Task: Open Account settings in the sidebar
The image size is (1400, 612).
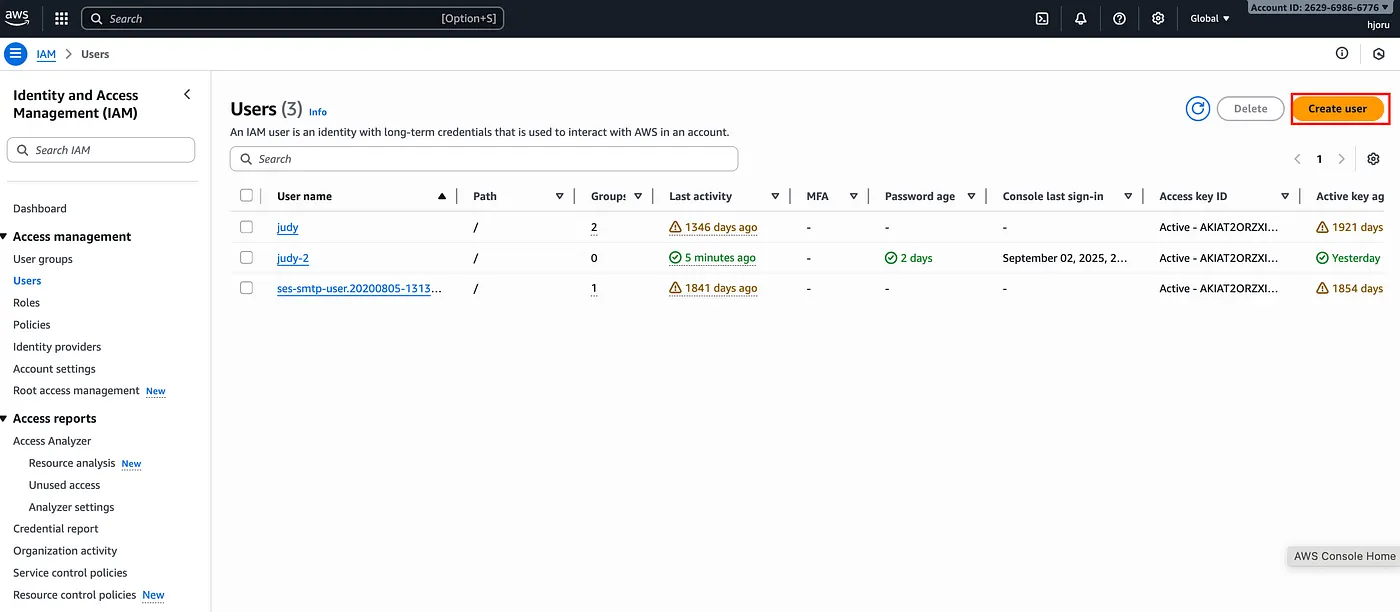Action: click(x=54, y=369)
